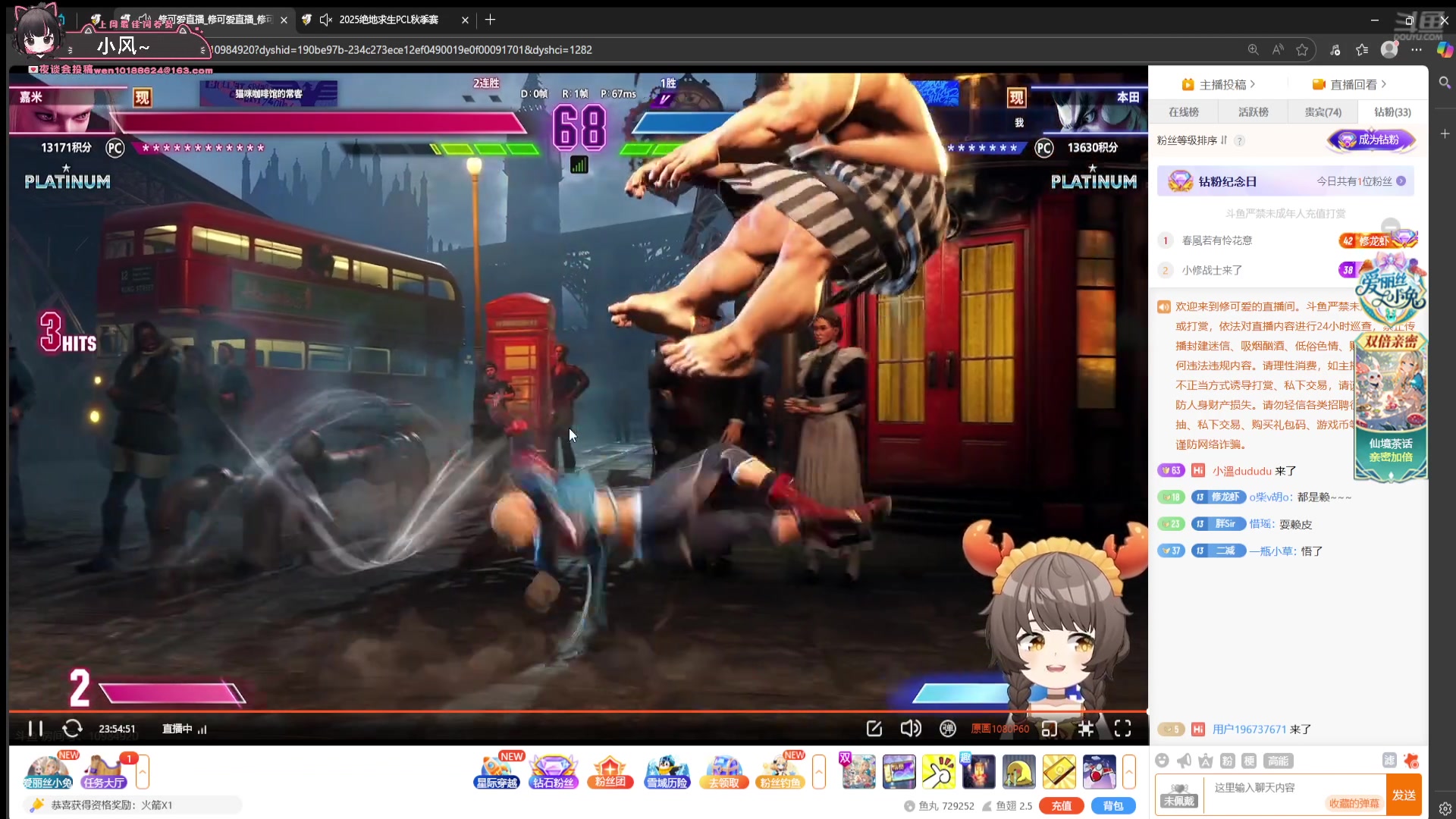This screenshot has height=819, width=1456.
Task: Open the 粉丝团 fan club icon
Action: (610, 772)
